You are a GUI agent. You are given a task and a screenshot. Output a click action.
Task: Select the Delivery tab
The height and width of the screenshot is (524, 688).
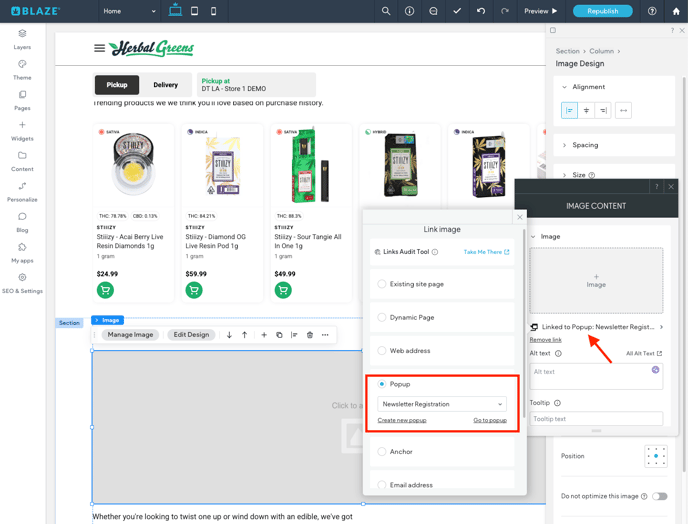click(x=165, y=85)
